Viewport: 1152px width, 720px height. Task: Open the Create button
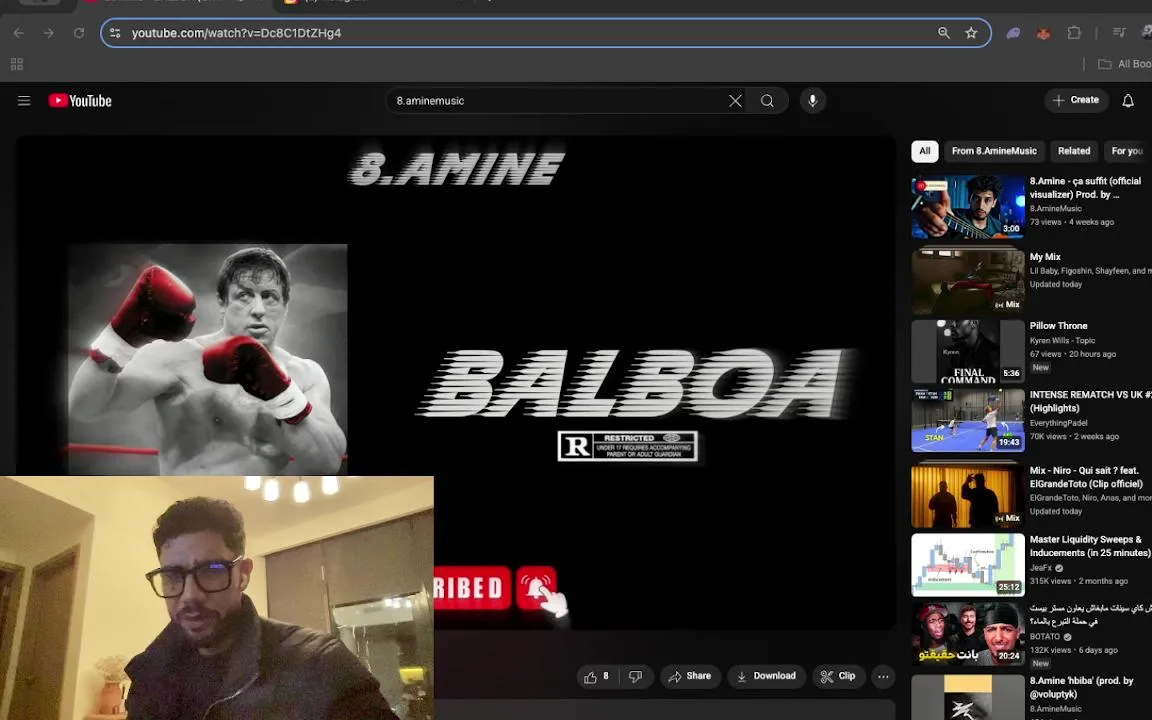click(1076, 101)
